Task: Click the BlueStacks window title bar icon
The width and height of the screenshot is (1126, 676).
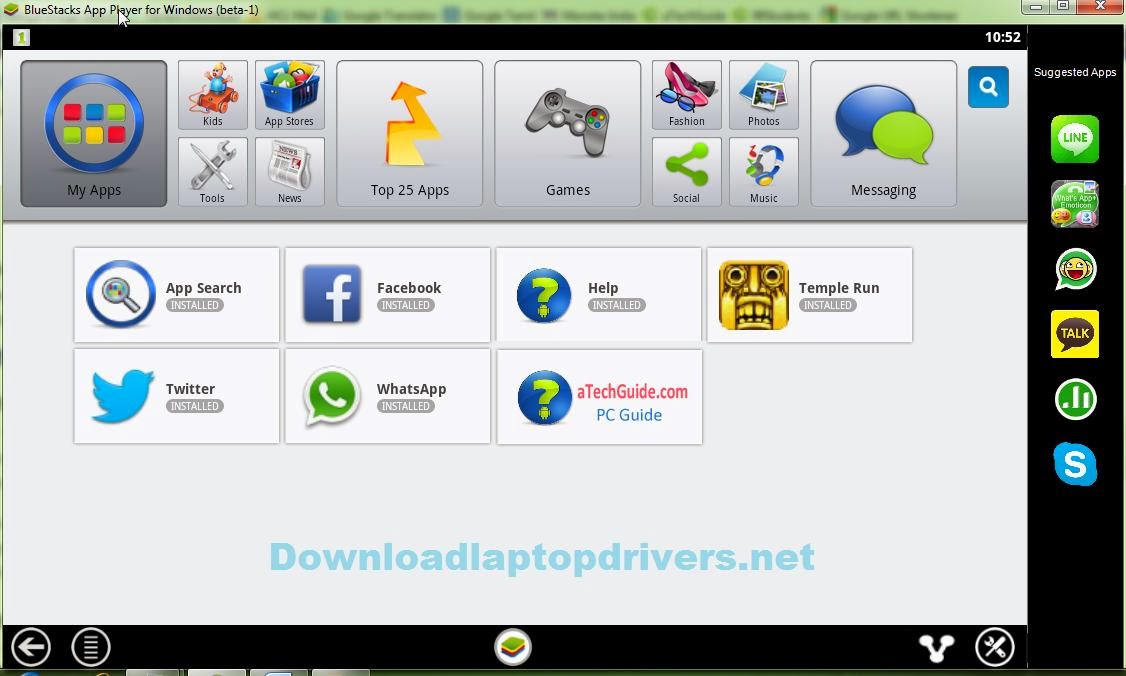Action: pyautogui.click(x=11, y=9)
